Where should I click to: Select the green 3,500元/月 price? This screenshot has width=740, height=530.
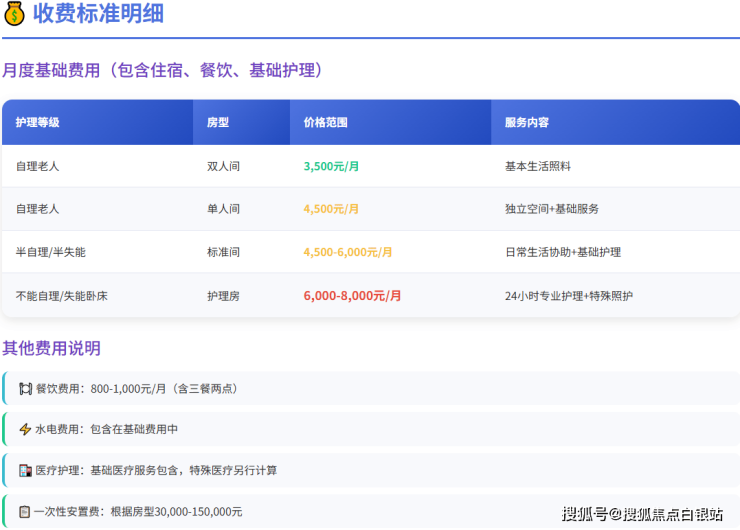[x=331, y=166]
